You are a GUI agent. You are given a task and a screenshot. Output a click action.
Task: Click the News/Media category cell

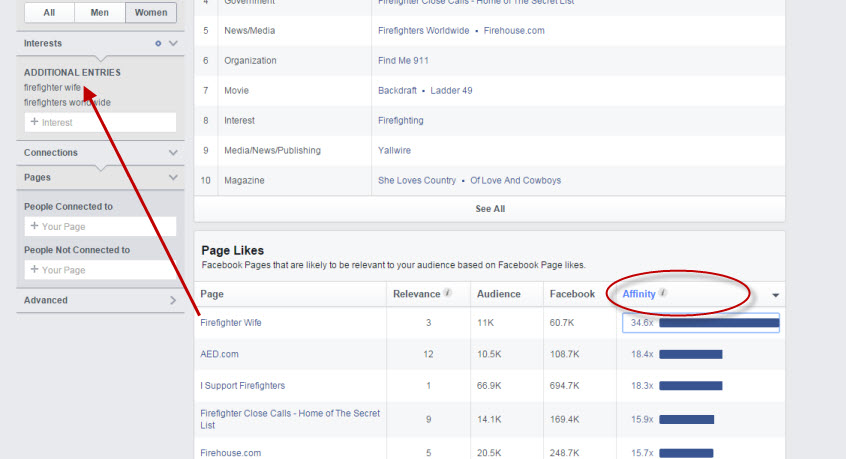coord(249,31)
